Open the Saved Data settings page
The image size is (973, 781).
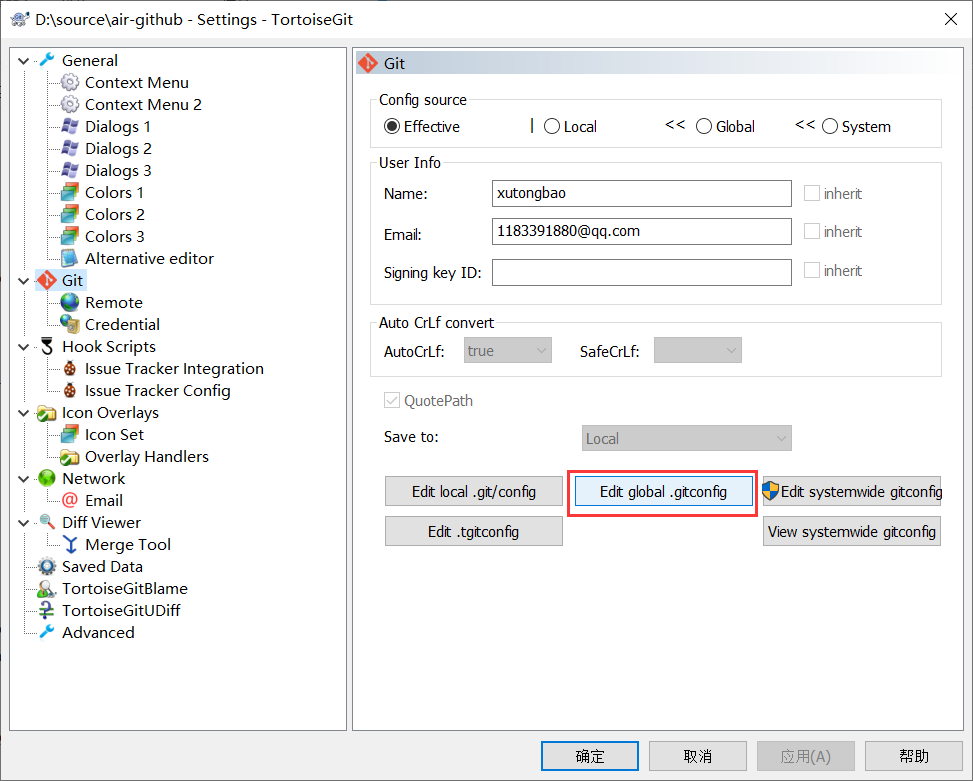[x=102, y=566]
